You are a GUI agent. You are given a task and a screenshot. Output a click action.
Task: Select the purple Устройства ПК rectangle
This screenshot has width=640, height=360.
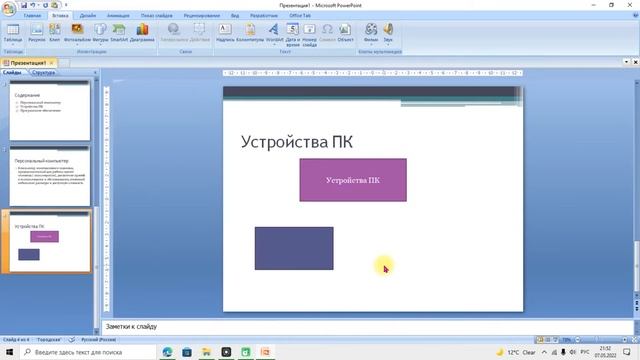pos(353,180)
